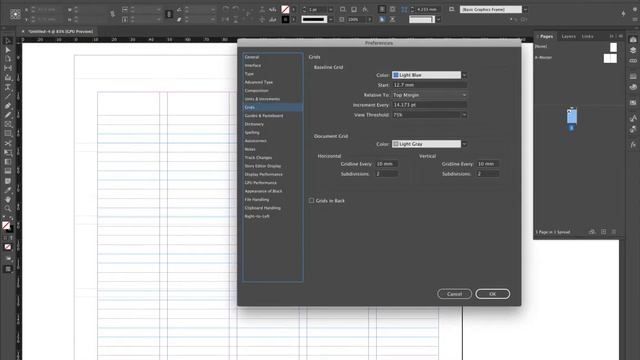Select the Scissors tool
This screenshot has height=360, width=640.
(8, 143)
